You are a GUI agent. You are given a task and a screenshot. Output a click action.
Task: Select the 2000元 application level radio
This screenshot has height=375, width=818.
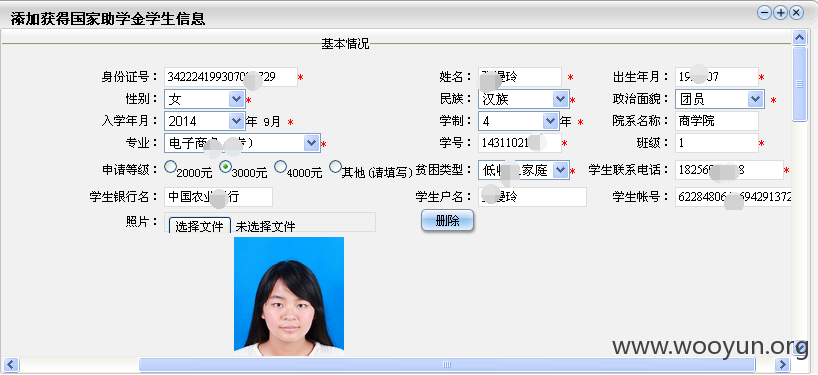(x=170, y=166)
